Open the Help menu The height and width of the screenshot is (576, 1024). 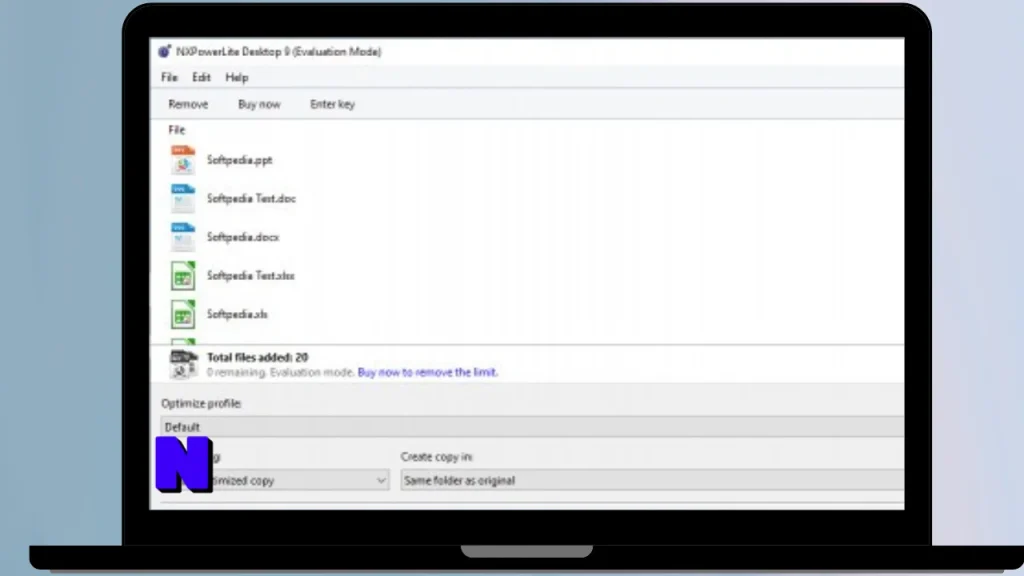pyautogui.click(x=236, y=77)
